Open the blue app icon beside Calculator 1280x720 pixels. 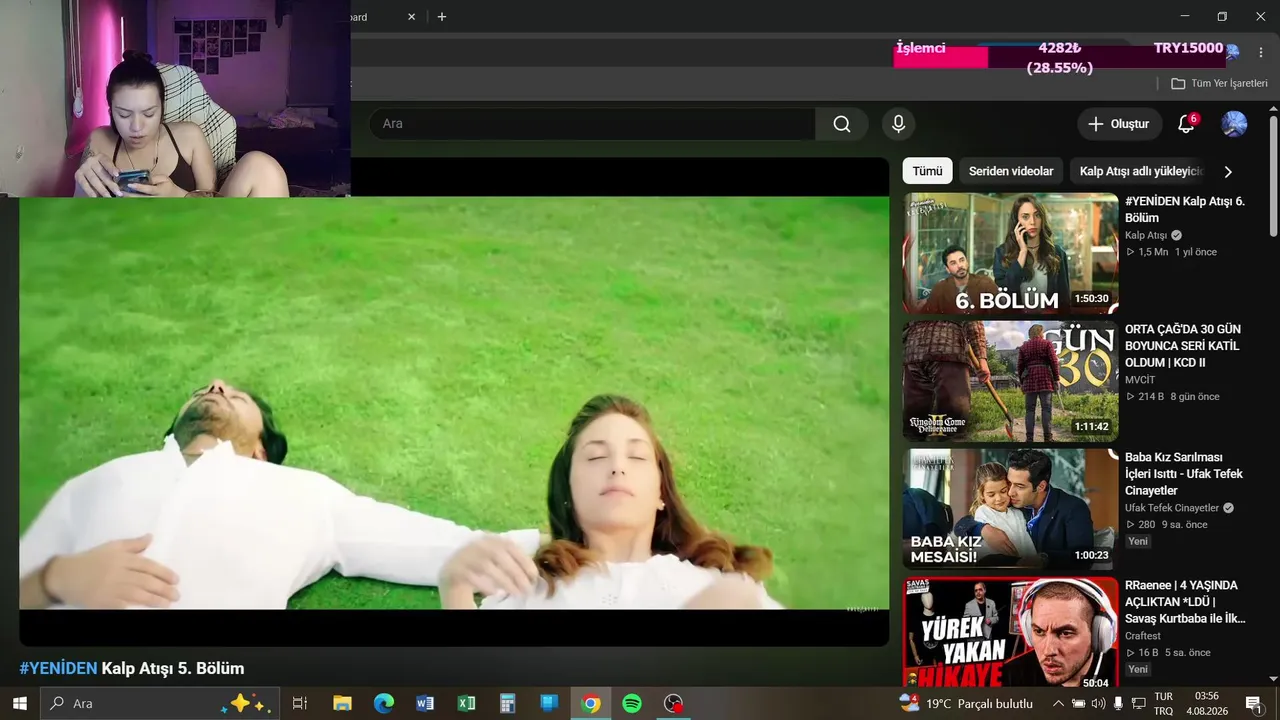(549, 703)
